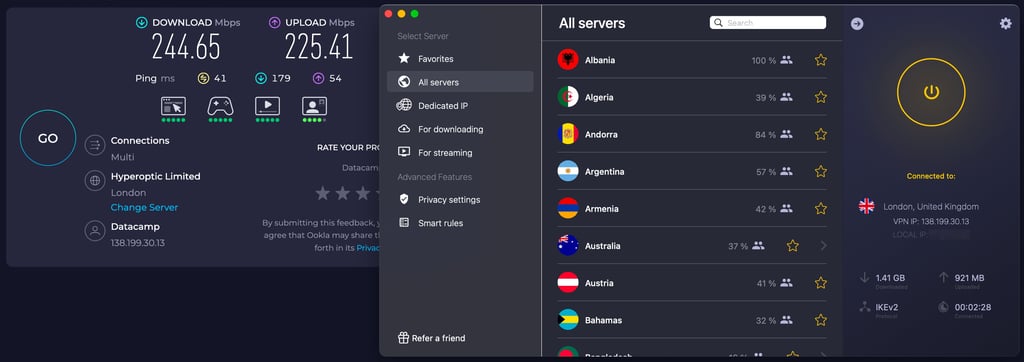Click the Connections multi icon
Viewport: 1024px width, 362px height.
pyautogui.click(x=95, y=144)
